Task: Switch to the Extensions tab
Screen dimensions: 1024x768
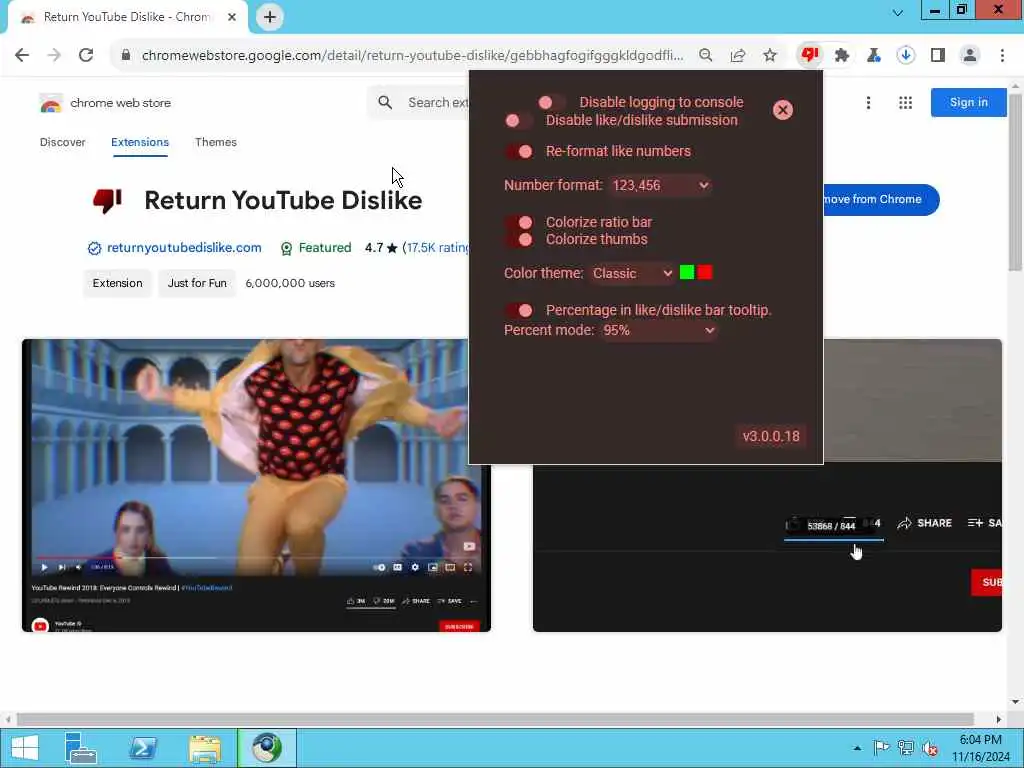Action: click(x=140, y=142)
